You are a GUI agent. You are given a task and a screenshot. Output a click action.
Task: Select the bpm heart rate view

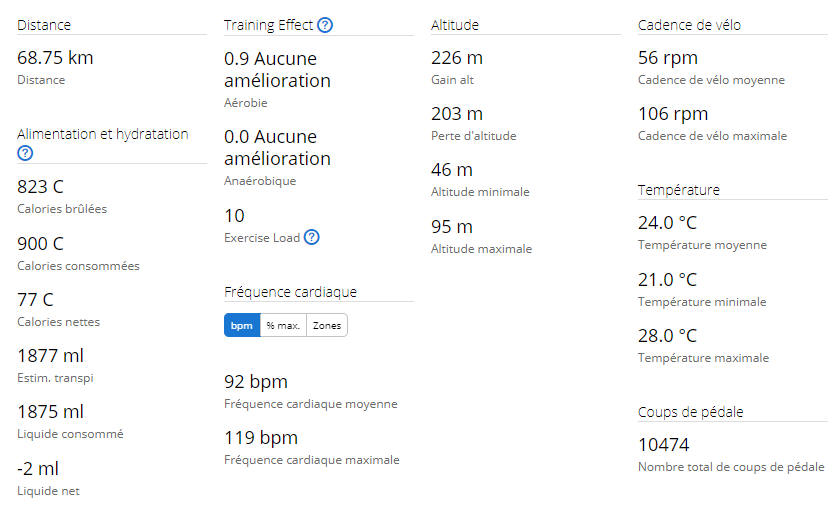(242, 325)
